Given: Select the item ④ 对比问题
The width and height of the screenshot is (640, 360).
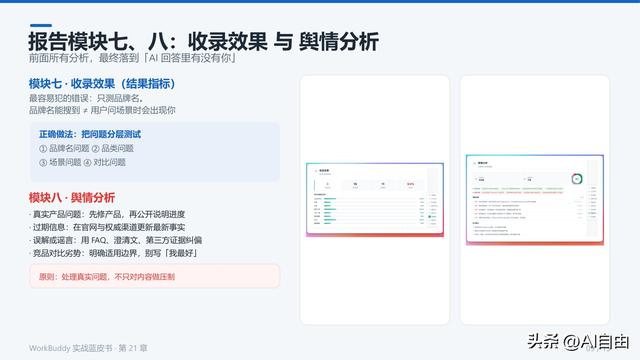Looking at the screenshot, I should click(x=104, y=162).
